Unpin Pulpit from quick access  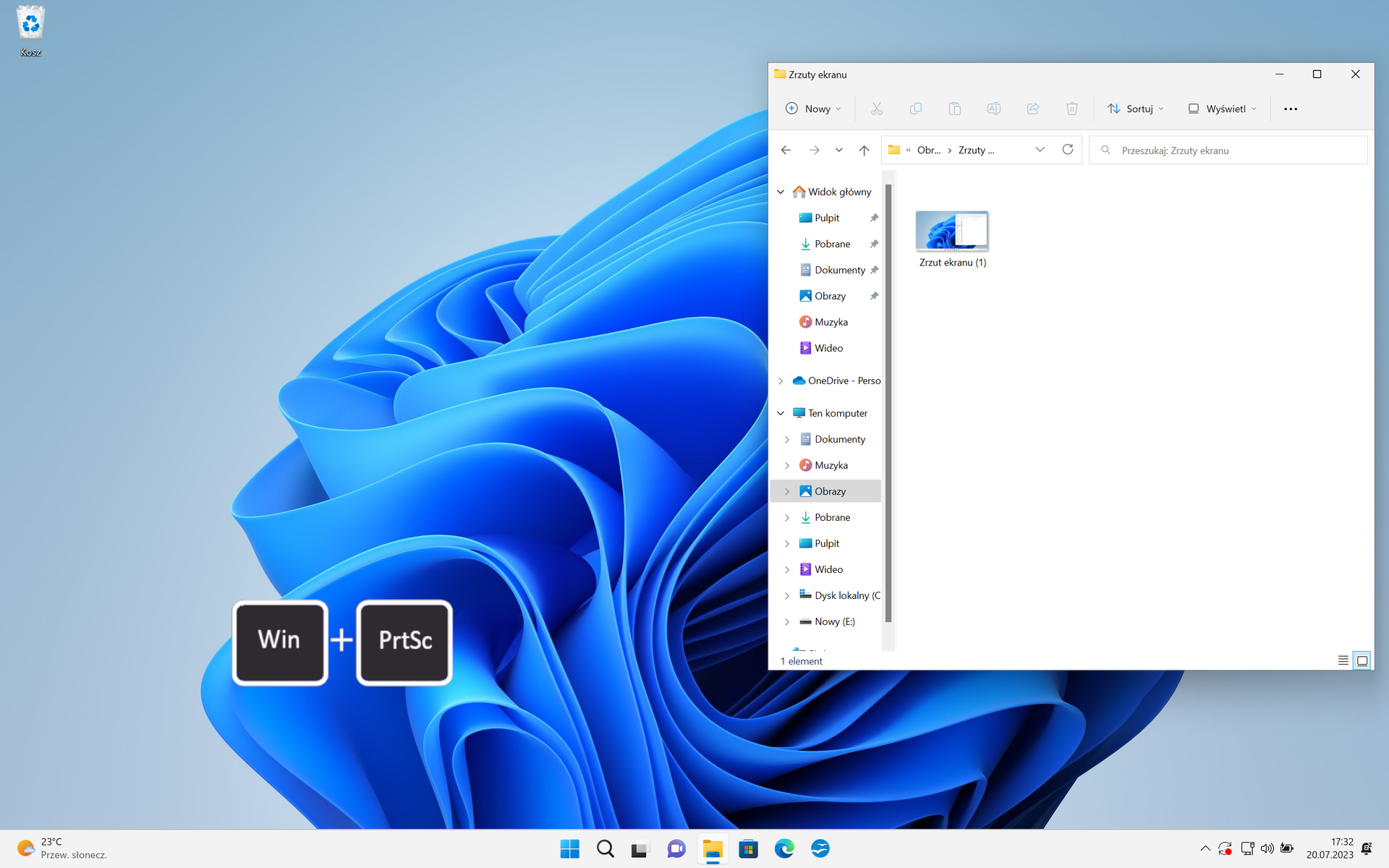tap(874, 217)
